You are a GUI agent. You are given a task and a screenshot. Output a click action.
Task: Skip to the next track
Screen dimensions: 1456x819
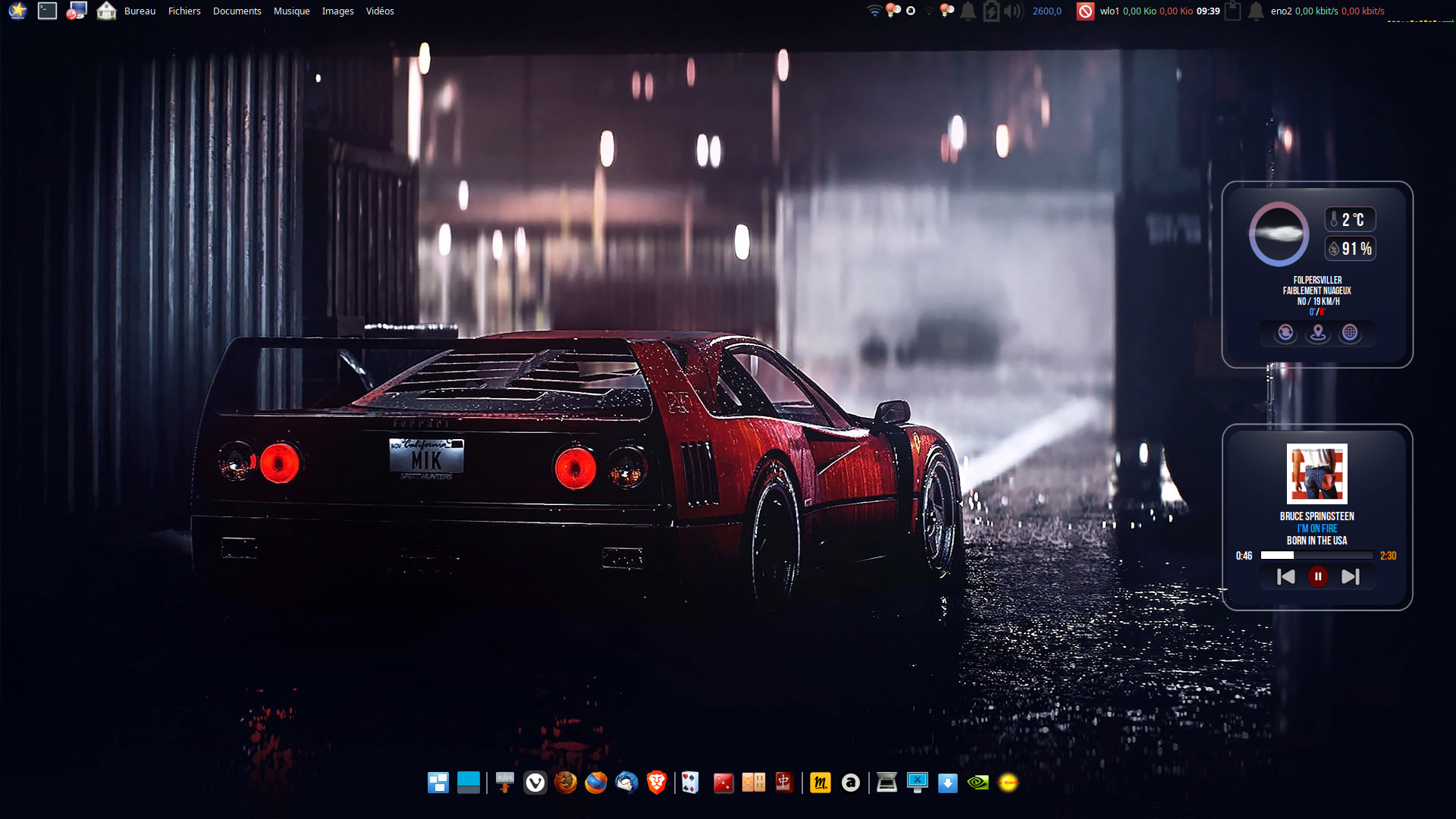pyautogui.click(x=1350, y=577)
